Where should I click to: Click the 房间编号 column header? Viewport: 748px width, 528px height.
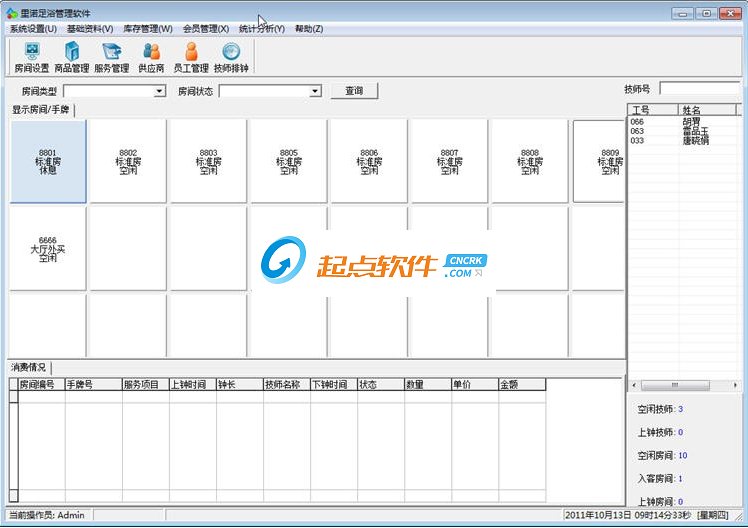point(41,384)
